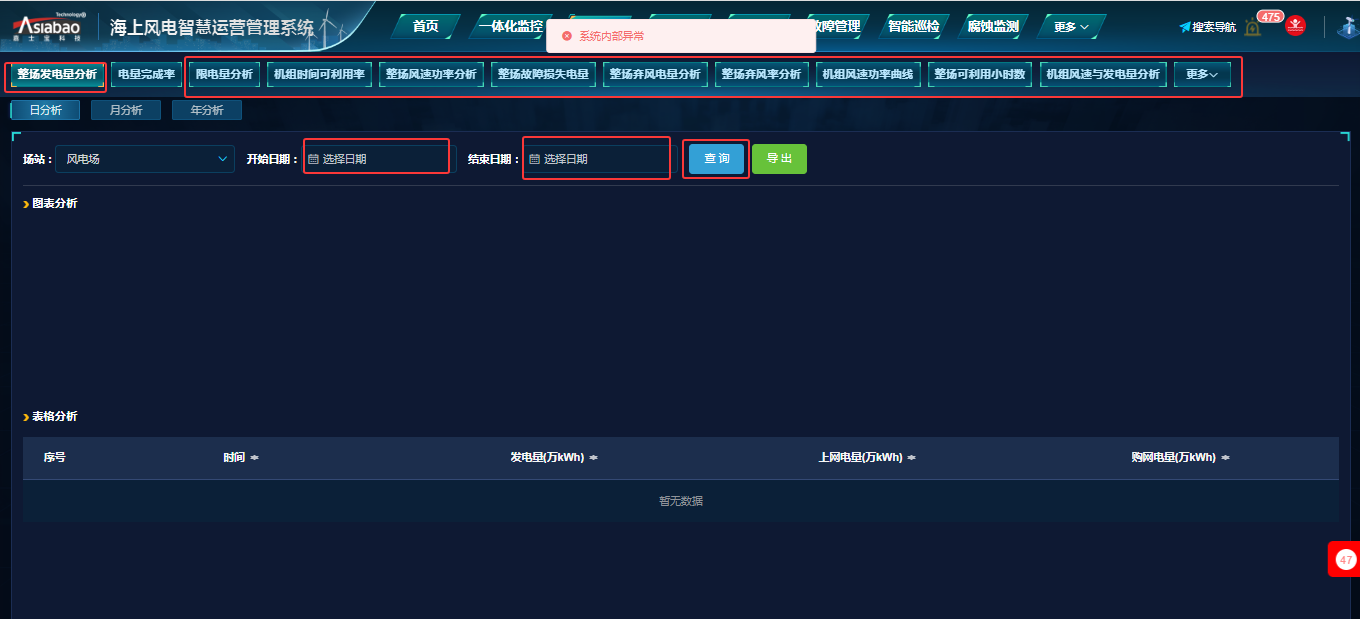Switch to the 年分析 tab
This screenshot has height=619, width=1360.
(207, 110)
